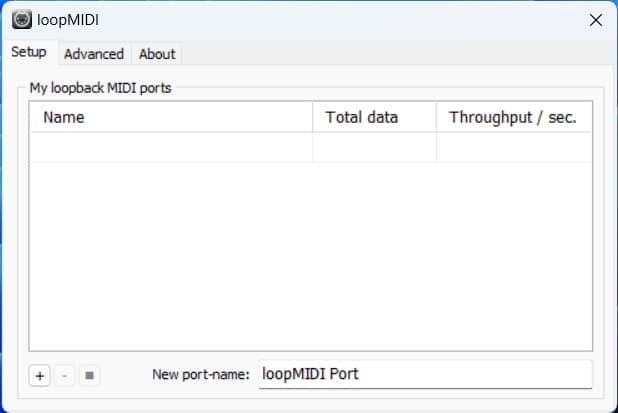Click the "New port-name:" label
This screenshot has width=618, height=413.
point(201,375)
